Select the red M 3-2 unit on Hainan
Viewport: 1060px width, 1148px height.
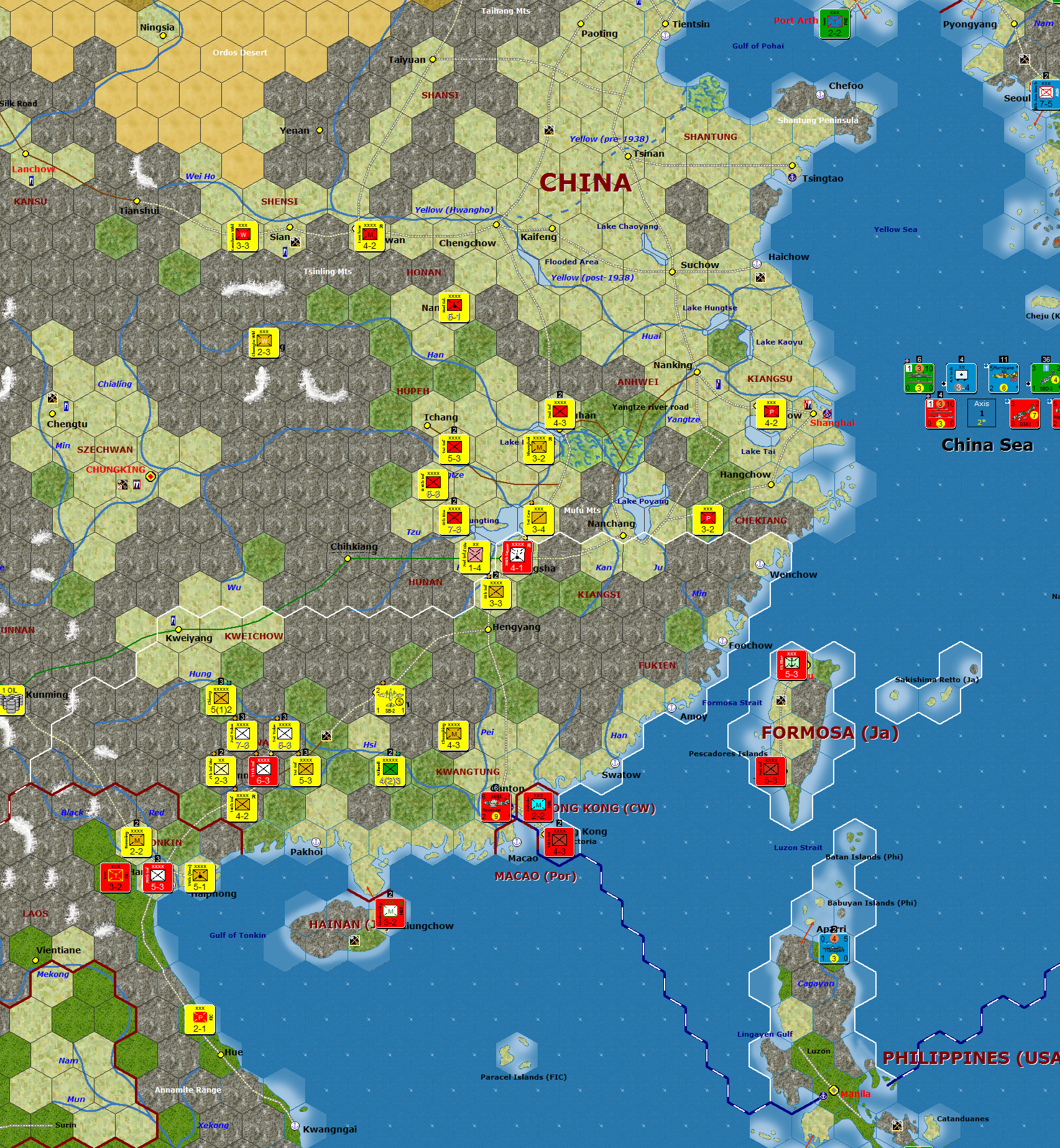390,913
